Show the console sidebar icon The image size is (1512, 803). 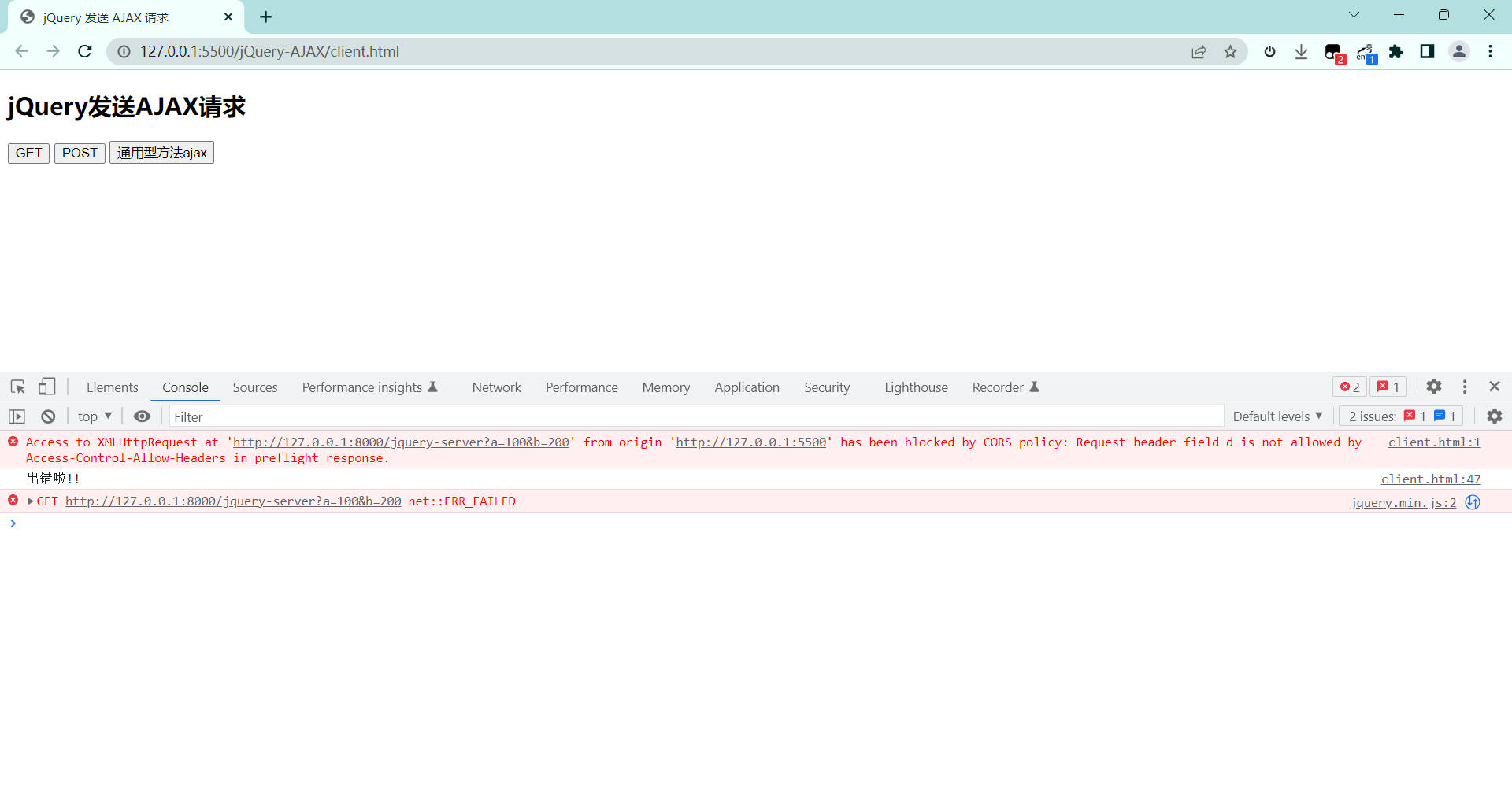[x=17, y=416]
